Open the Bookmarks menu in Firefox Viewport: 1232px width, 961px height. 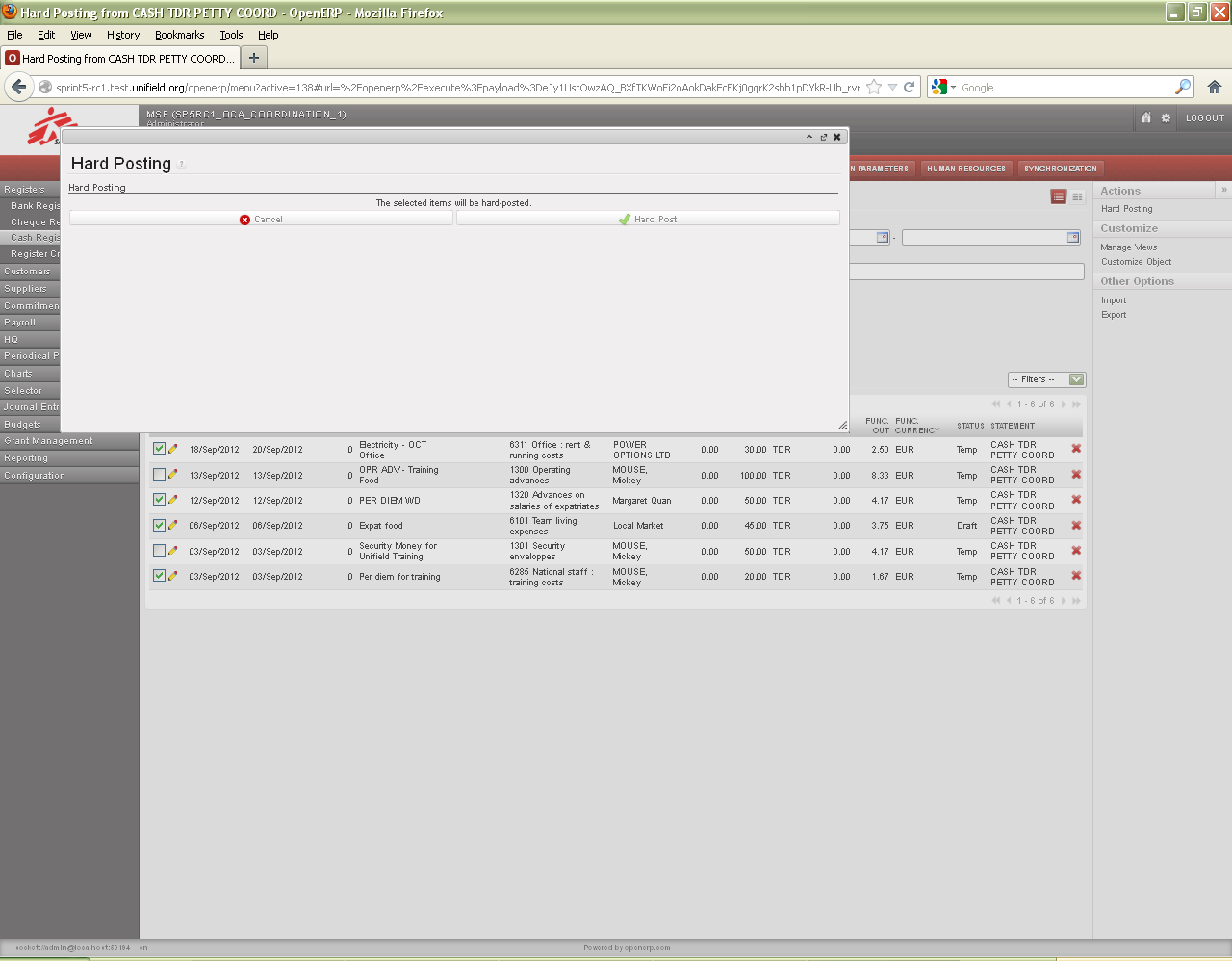pos(179,35)
